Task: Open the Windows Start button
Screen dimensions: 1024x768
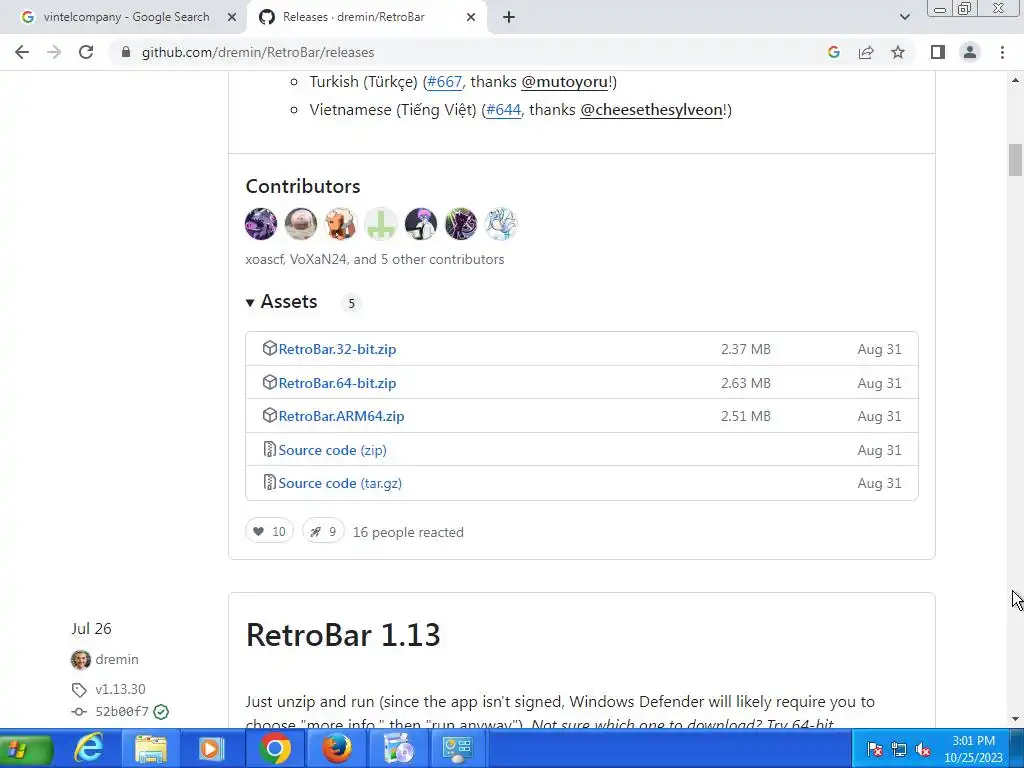Action: click(27, 749)
